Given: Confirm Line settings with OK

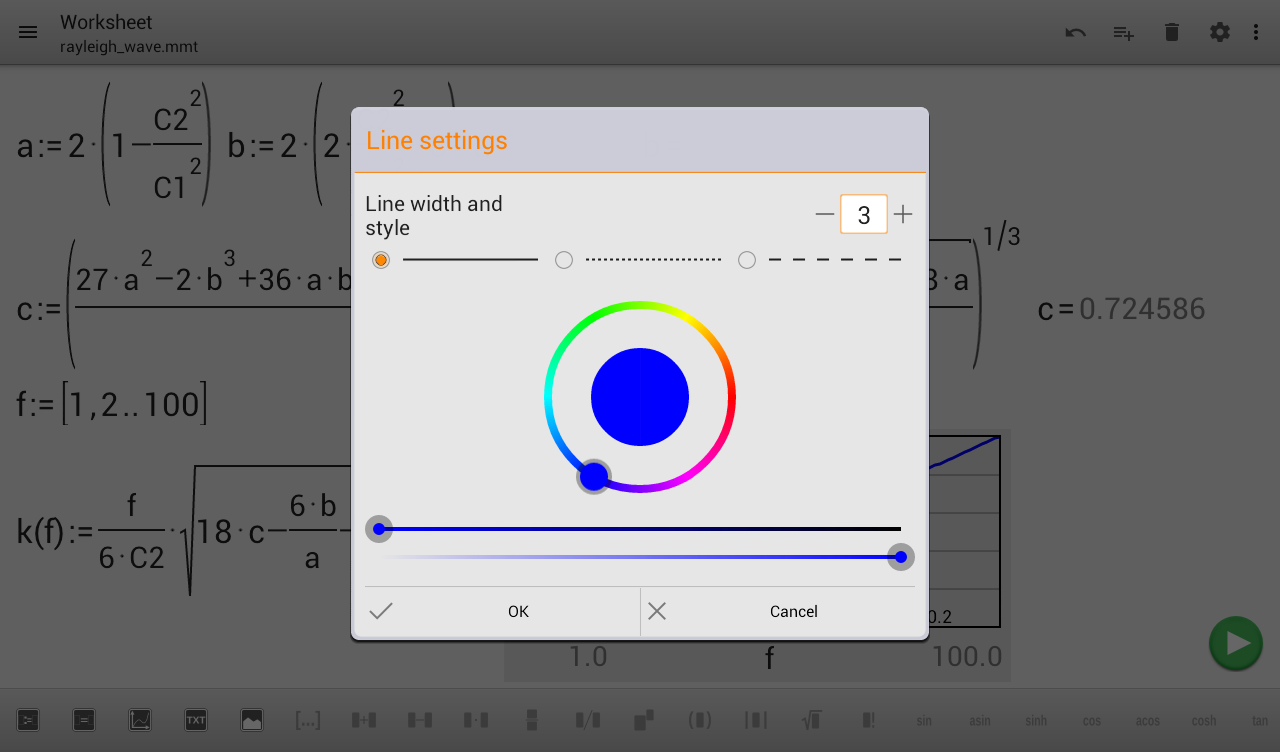Looking at the screenshot, I should (x=502, y=611).
